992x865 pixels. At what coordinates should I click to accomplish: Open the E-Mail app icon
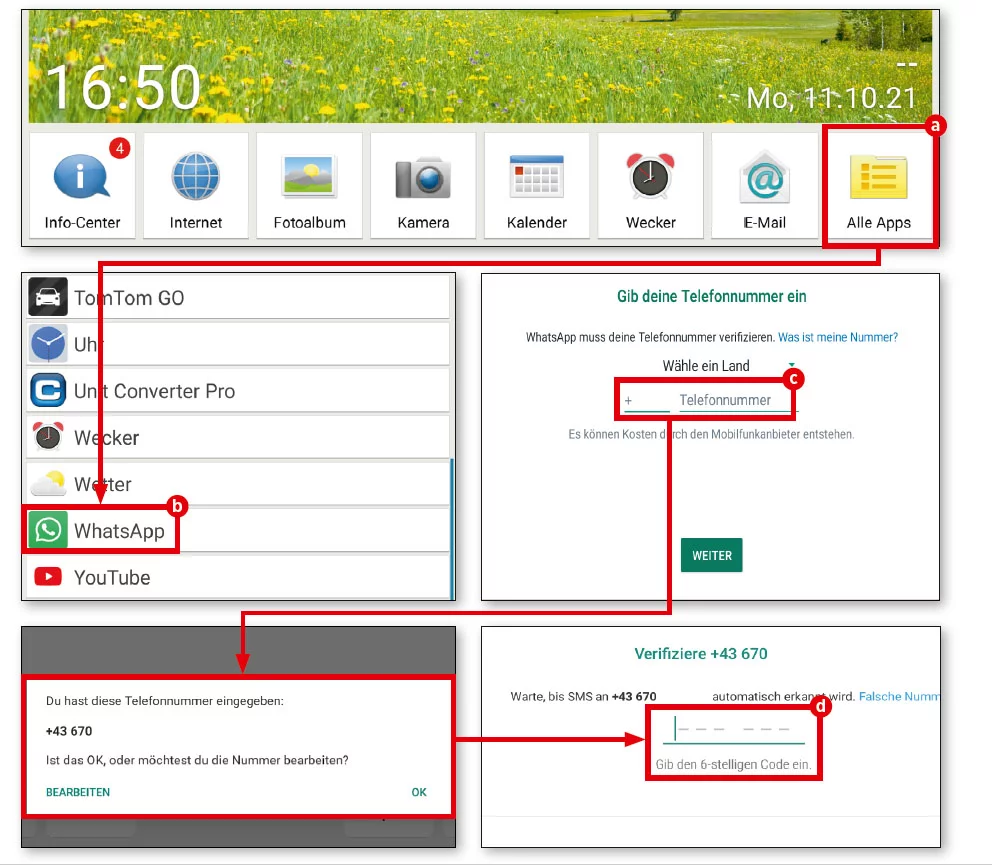click(x=764, y=186)
